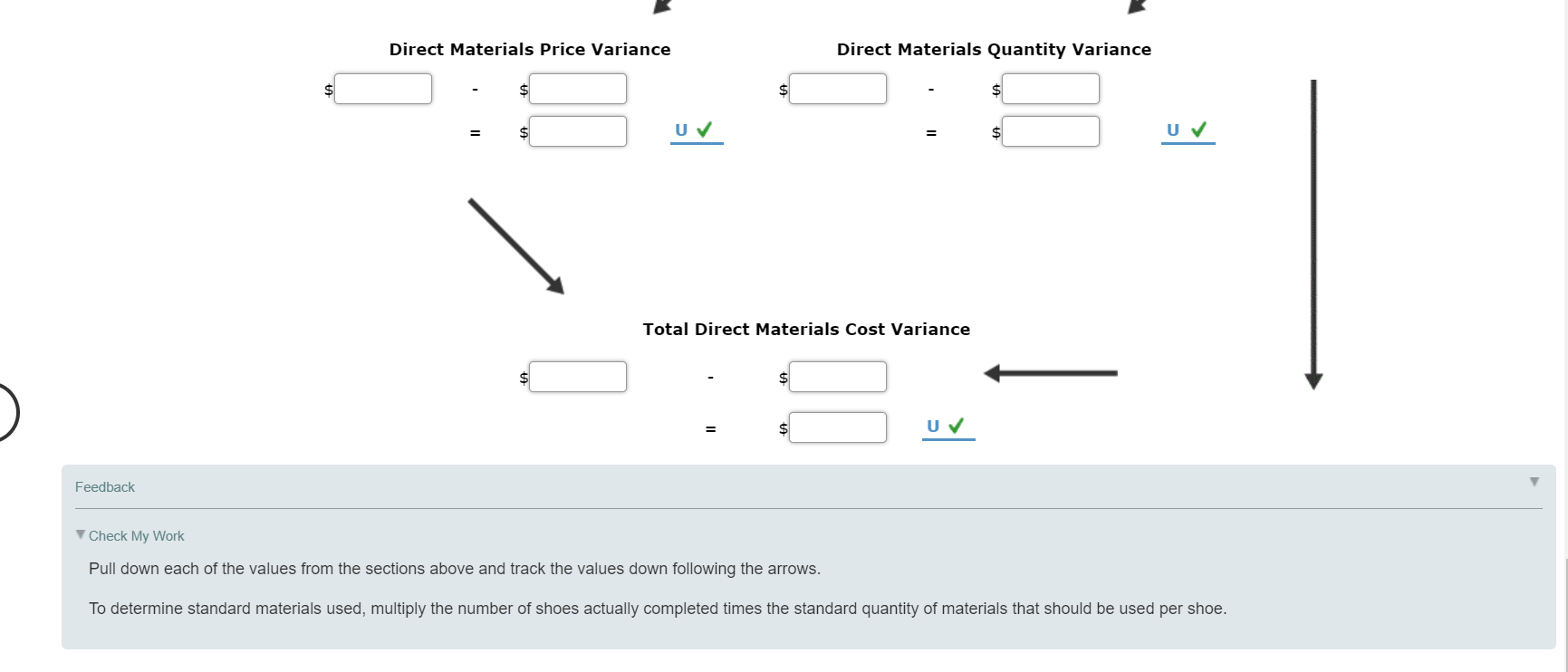This screenshot has width=1568, height=672.
Task: Collapse the Check My Work section triangle
Action: click(x=80, y=533)
